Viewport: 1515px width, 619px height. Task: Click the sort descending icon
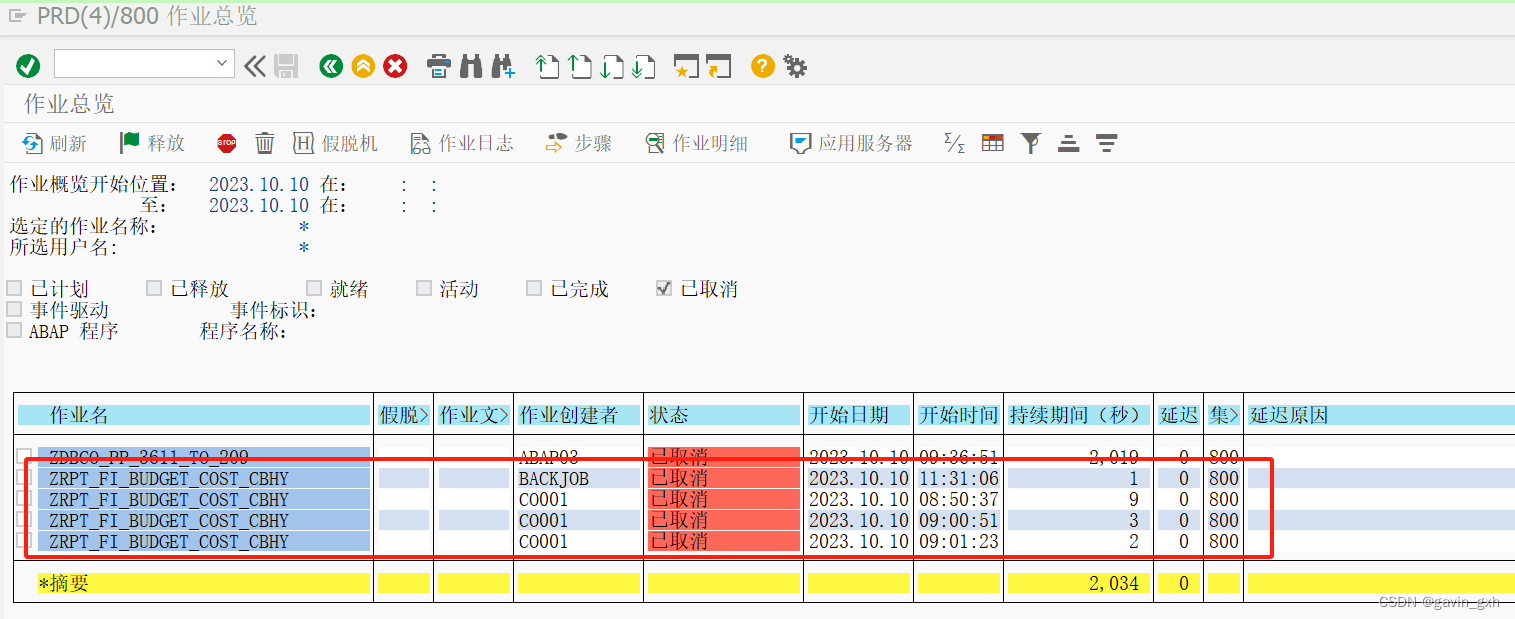(1106, 142)
